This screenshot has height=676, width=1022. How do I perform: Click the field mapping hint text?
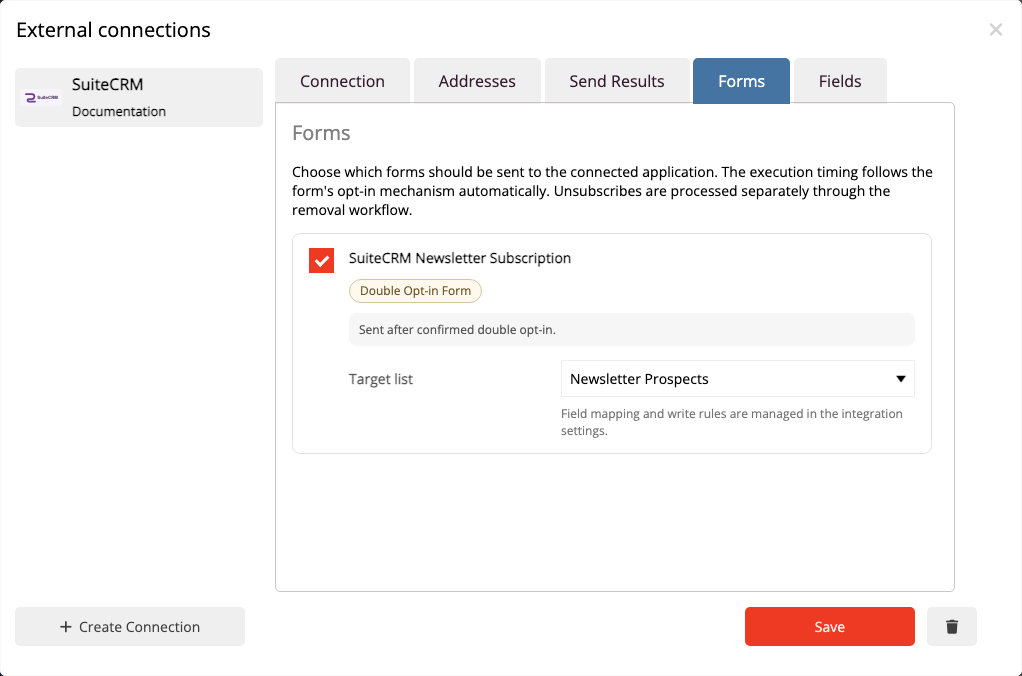click(x=731, y=422)
